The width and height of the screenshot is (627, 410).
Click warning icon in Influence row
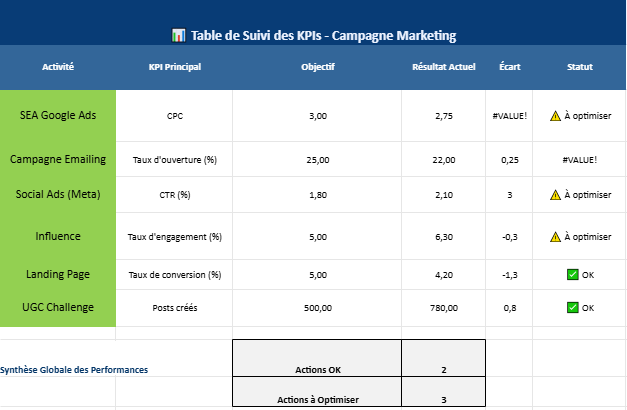(555, 237)
